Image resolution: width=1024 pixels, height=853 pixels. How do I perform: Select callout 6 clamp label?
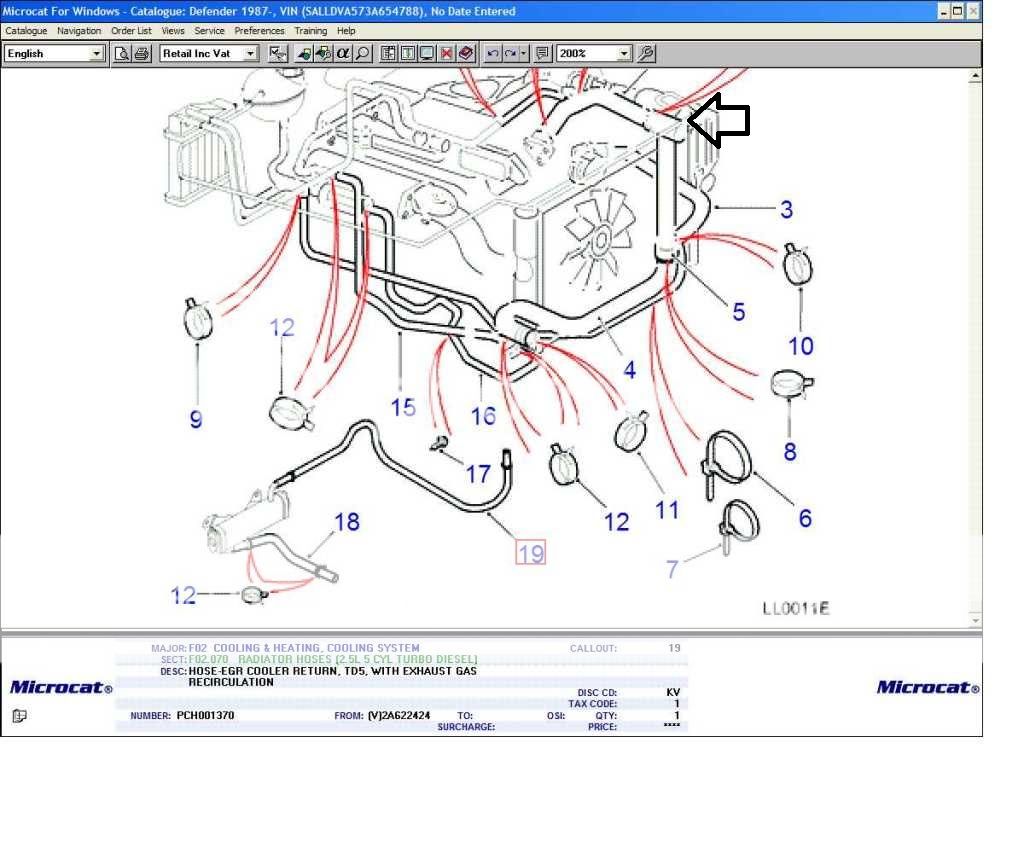coord(805,519)
